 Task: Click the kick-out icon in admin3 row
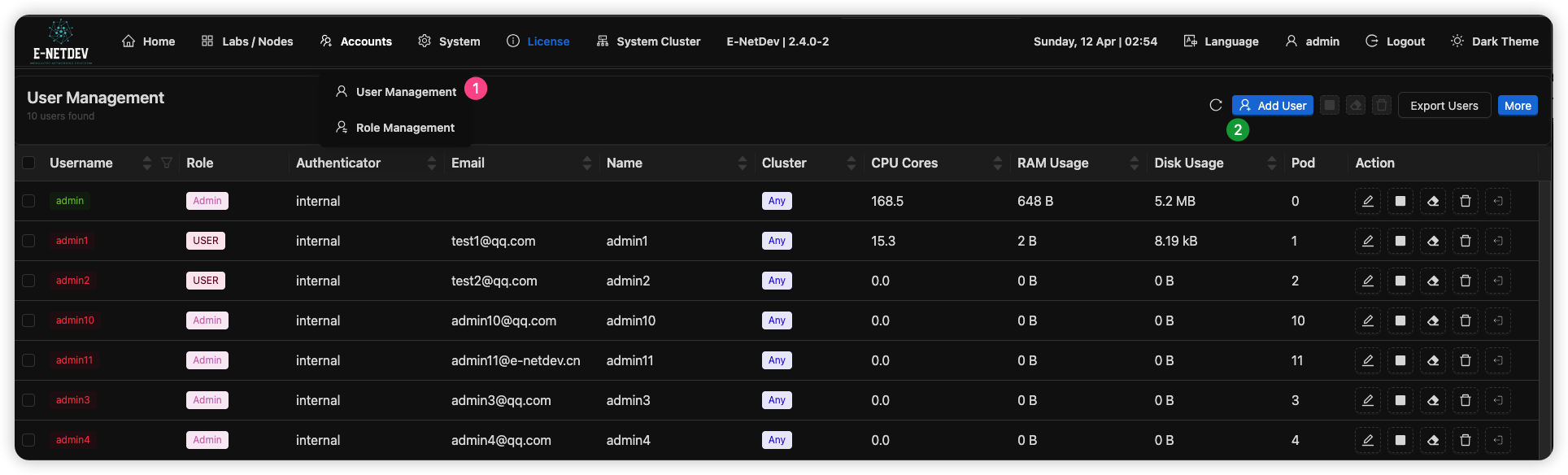(x=1498, y=400)
